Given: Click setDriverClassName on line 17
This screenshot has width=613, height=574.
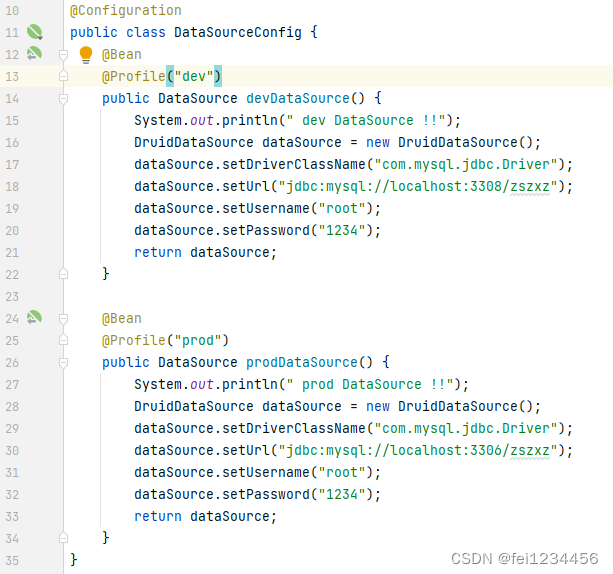Looking at the screenshot, I should click(x=293, y=164).
